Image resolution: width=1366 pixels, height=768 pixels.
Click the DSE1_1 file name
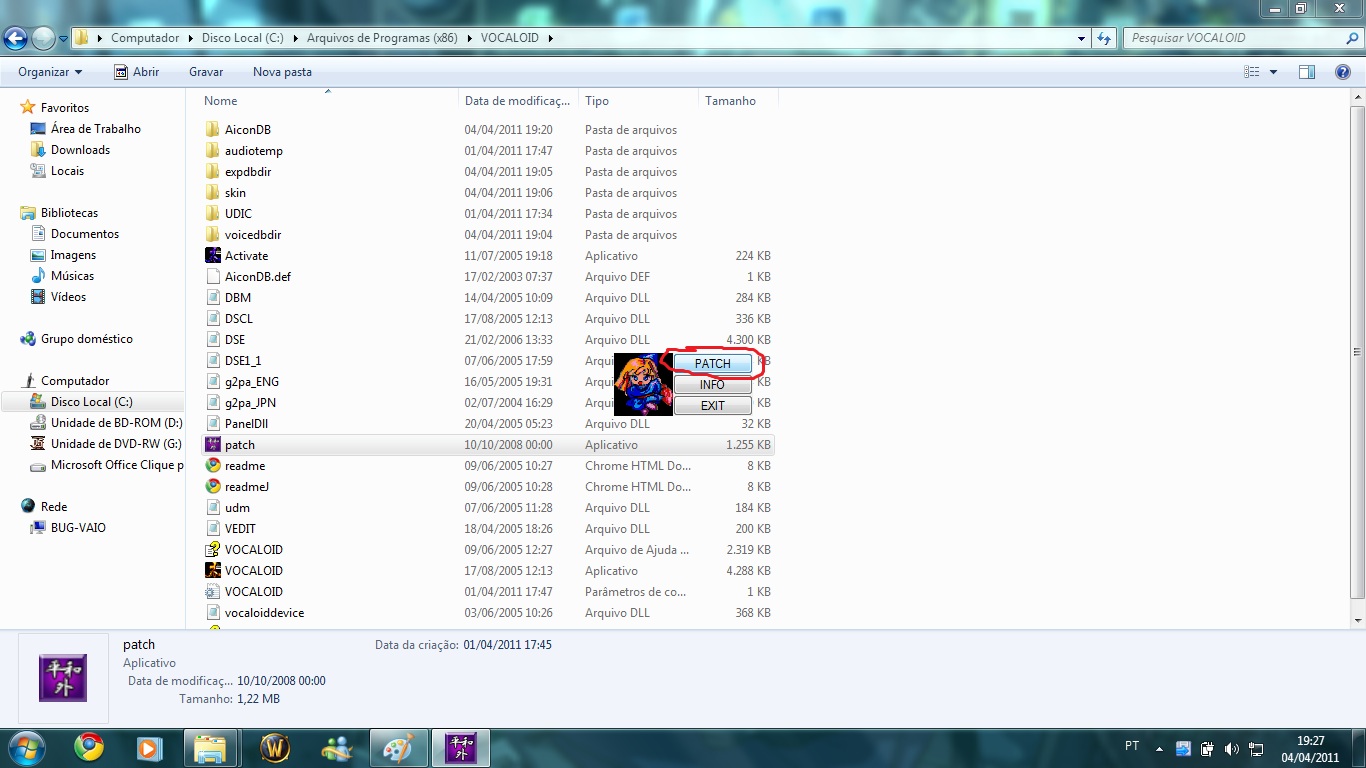[243, 360]
